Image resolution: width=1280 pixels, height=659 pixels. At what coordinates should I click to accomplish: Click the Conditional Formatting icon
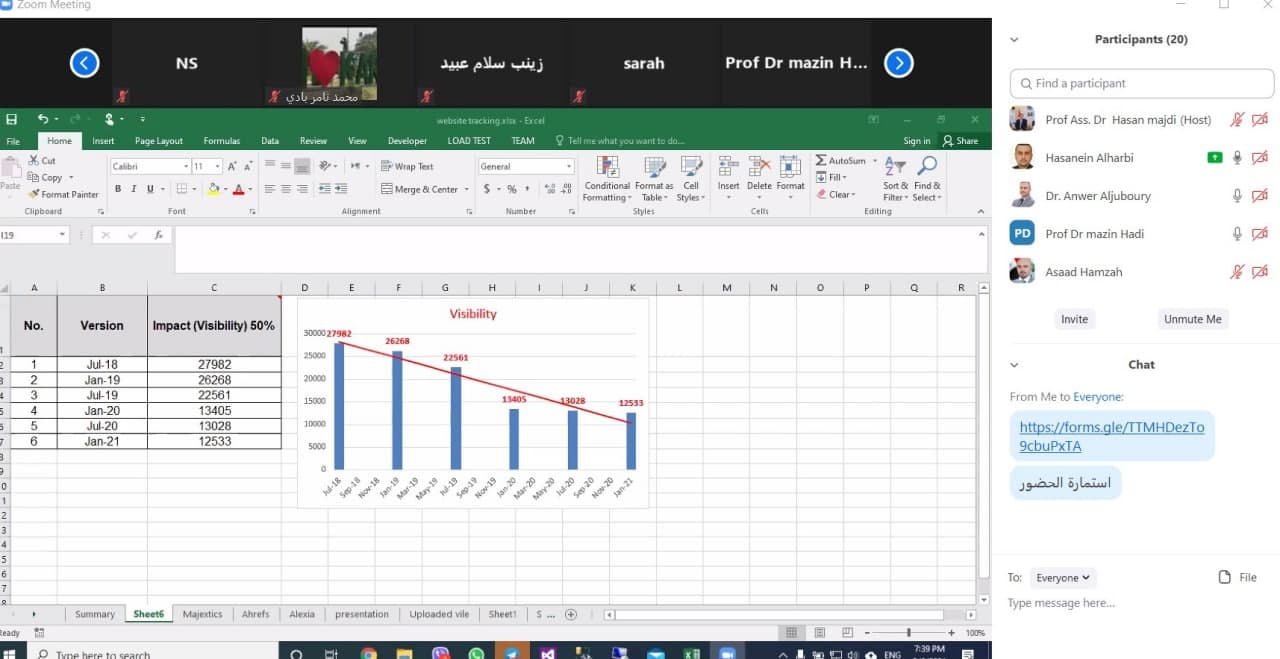[607, 168]
